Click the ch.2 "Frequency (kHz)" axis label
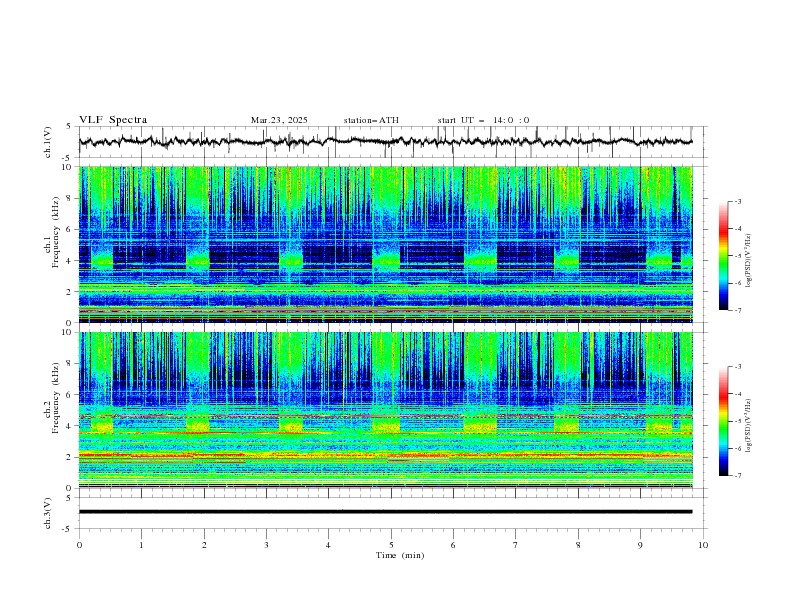 (x=56, y=397)
